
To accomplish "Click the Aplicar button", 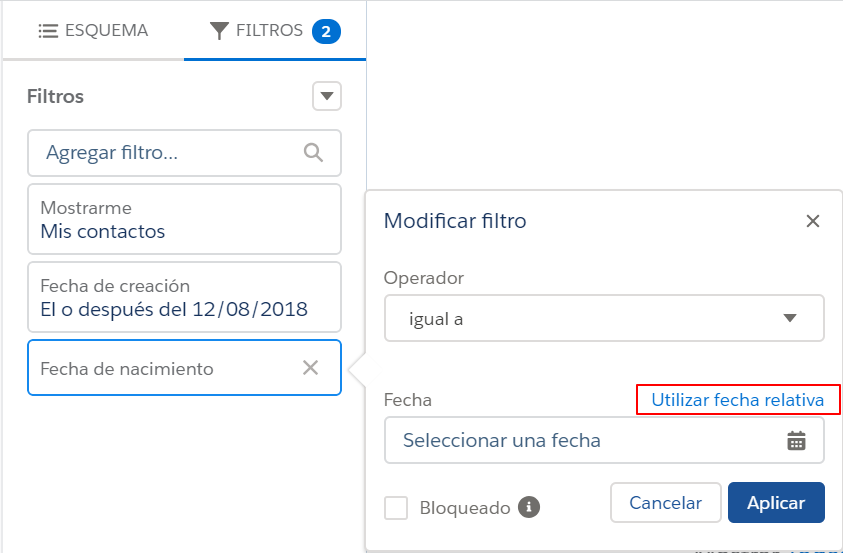I will pyautogui.click(x=776, y=502).
